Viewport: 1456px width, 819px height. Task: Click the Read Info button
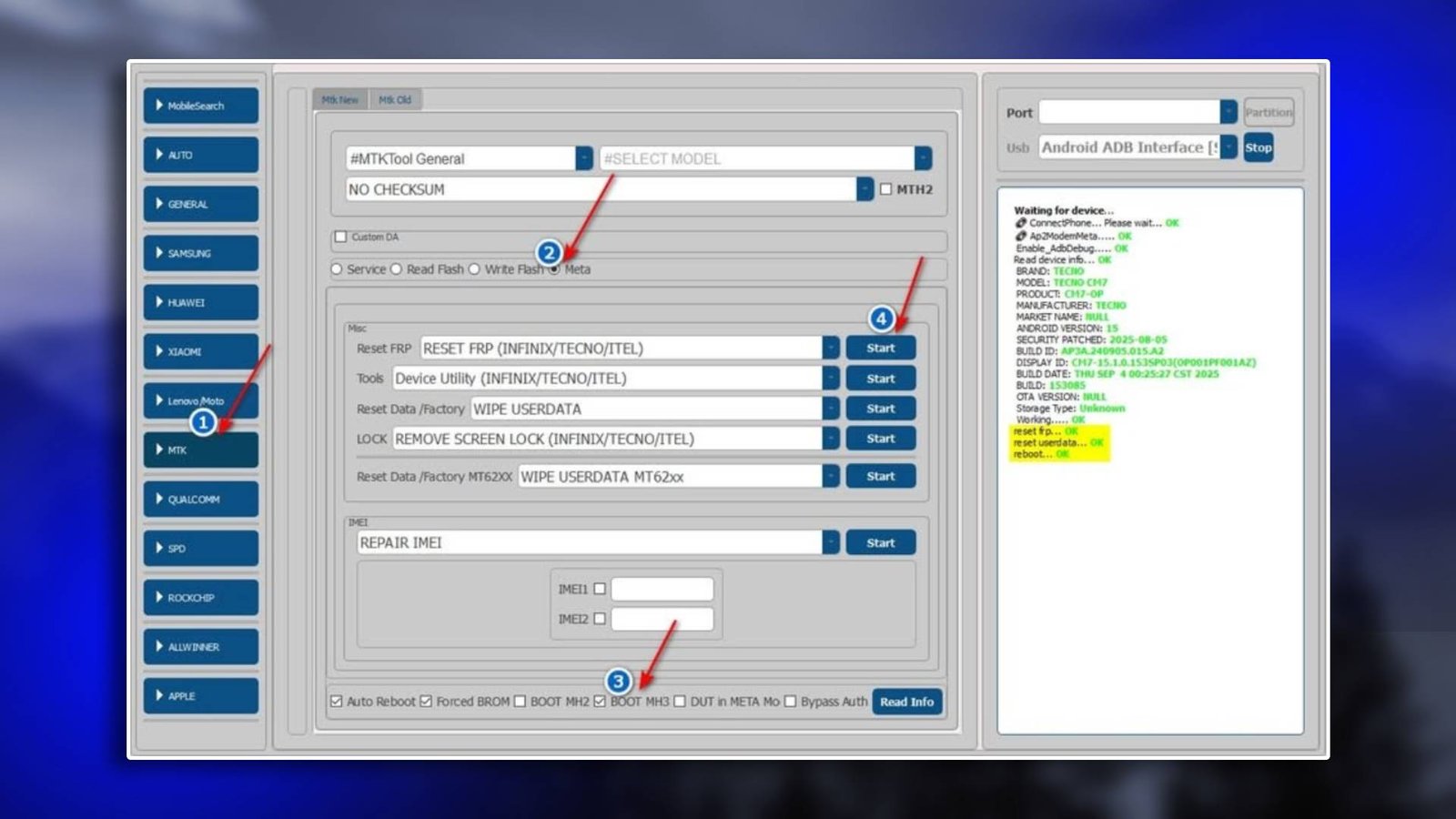point(906,702)
